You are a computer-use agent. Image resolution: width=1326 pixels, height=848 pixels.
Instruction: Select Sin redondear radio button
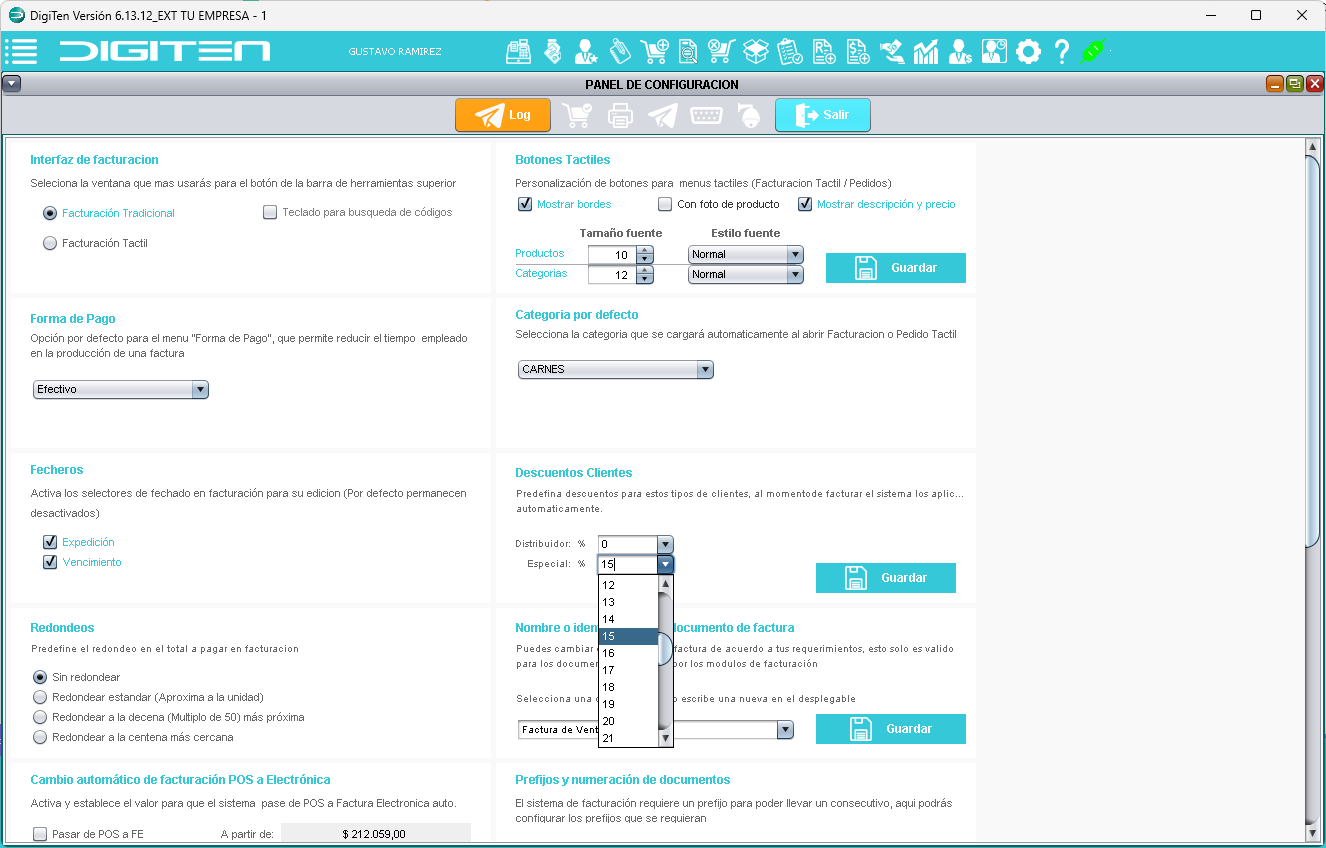pos(40,677)
